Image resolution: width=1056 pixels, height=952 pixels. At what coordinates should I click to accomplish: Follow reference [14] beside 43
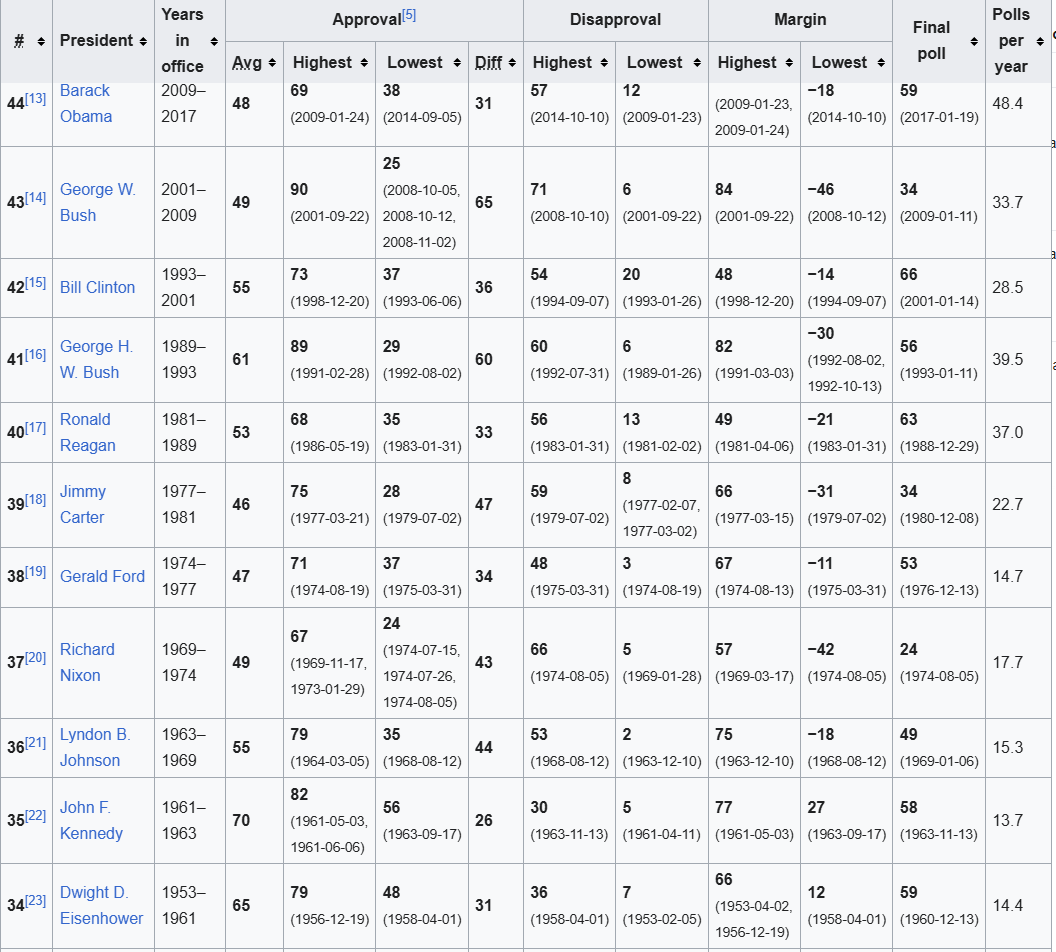36,197
